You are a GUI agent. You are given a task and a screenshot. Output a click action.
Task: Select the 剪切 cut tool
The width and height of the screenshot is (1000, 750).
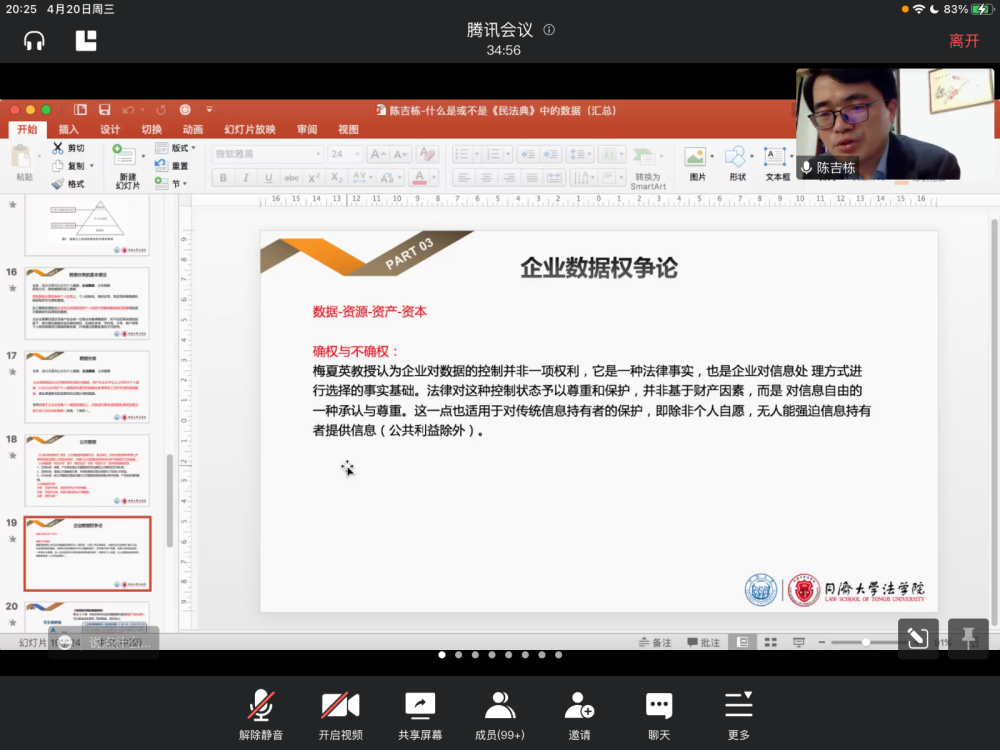pyautogui.click(x=68, y=148)
